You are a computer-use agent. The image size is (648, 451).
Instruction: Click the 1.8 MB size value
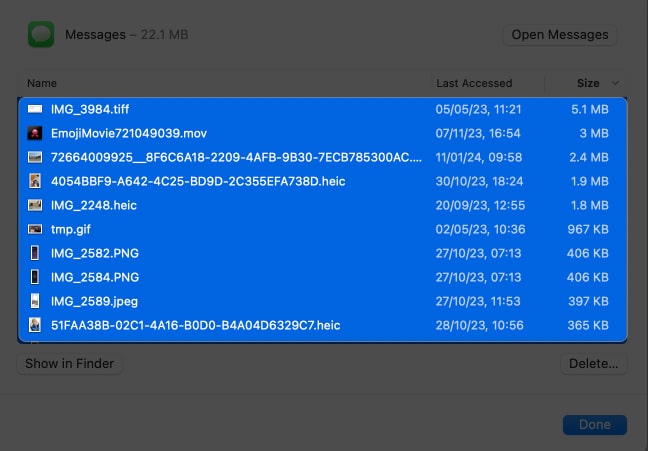tap(590, 205)
